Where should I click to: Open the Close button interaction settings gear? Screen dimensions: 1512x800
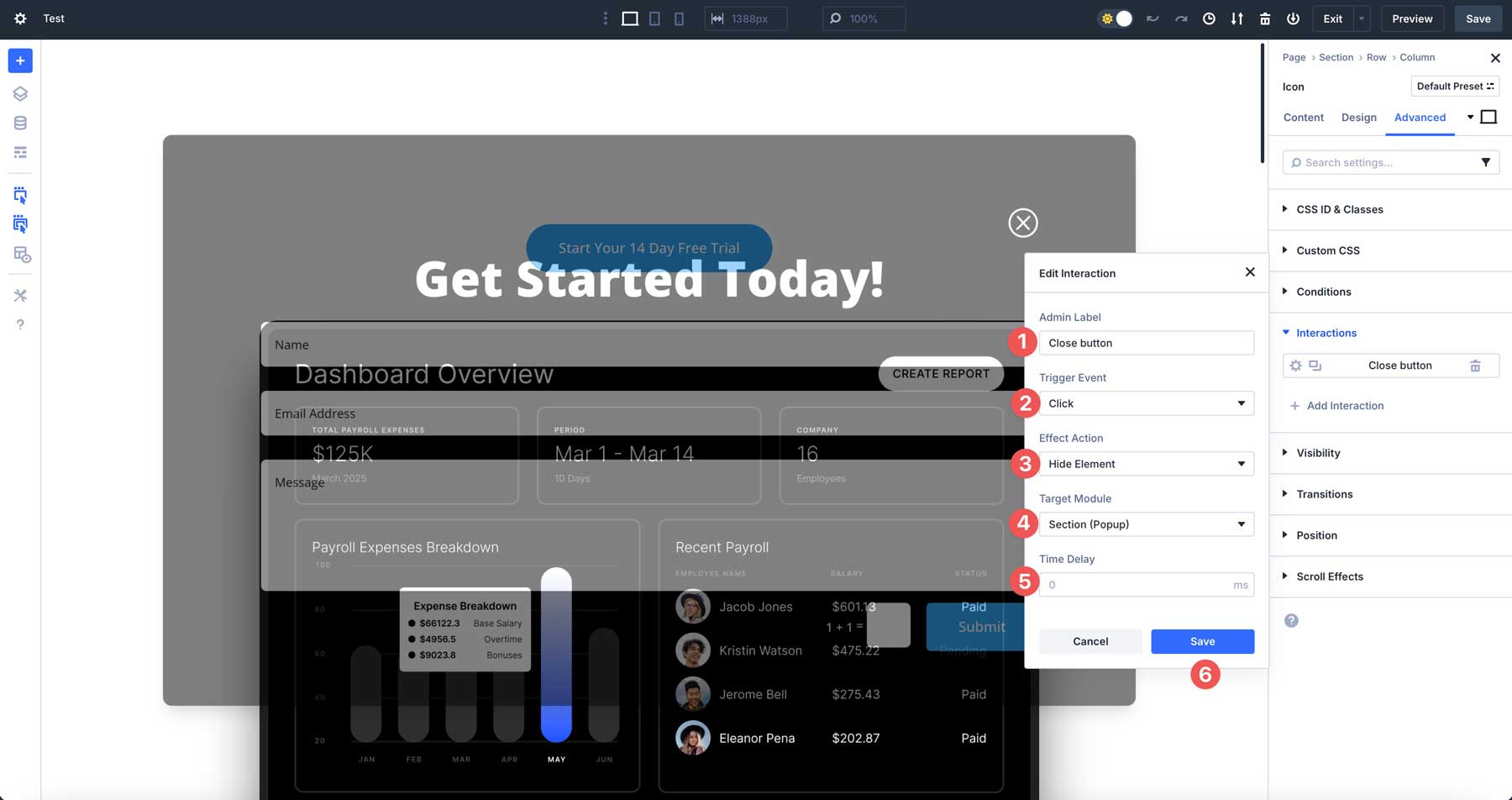click(1296, 365)
